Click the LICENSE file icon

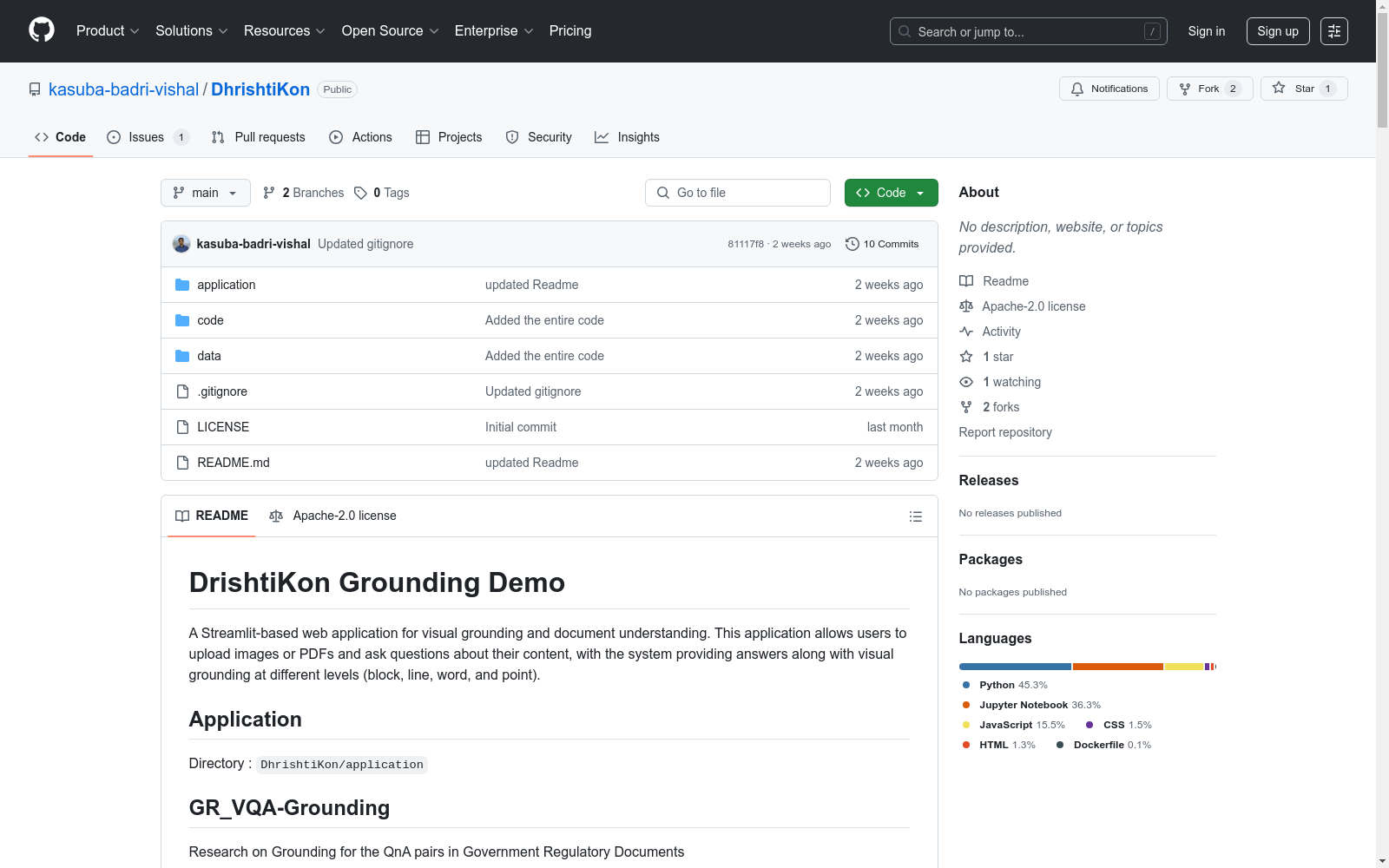click(182, 427)
